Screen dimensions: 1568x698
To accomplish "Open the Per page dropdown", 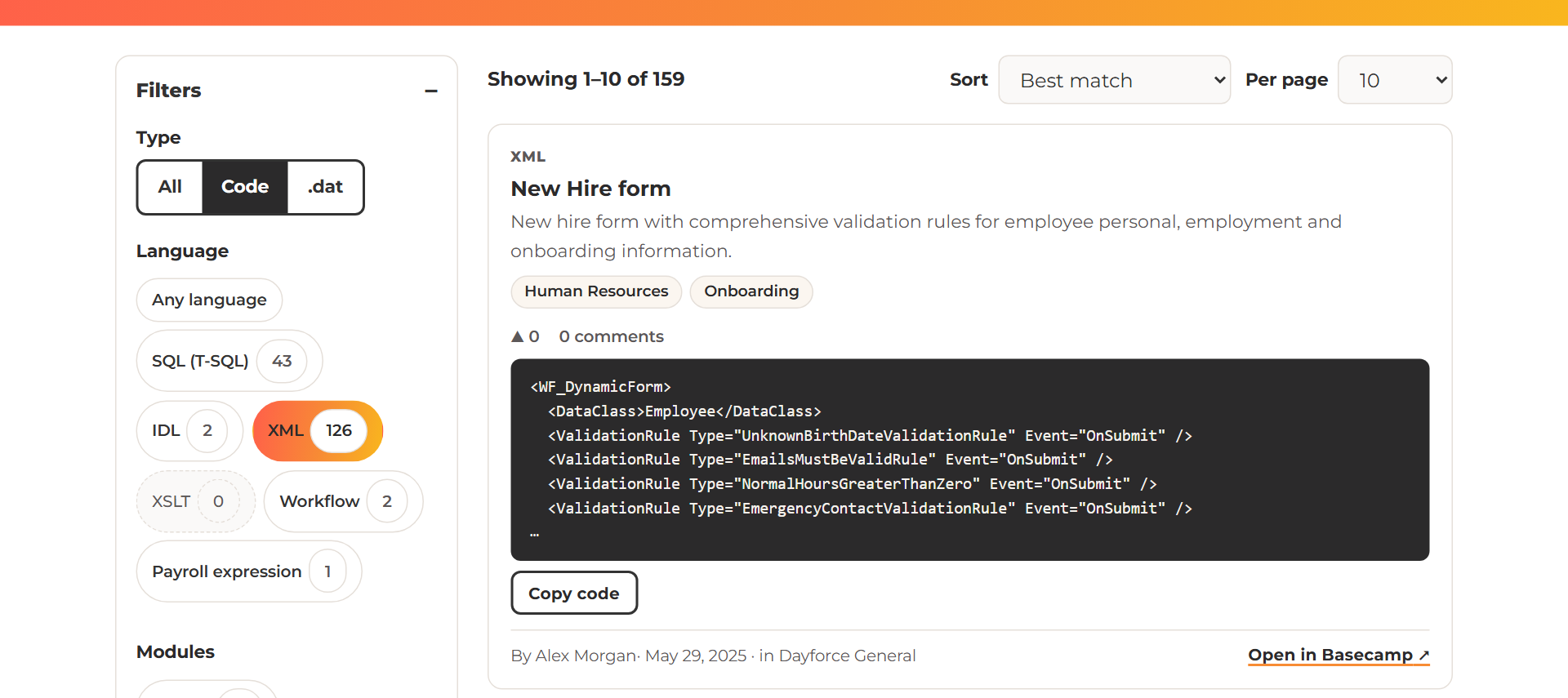I will (1395, 80).
